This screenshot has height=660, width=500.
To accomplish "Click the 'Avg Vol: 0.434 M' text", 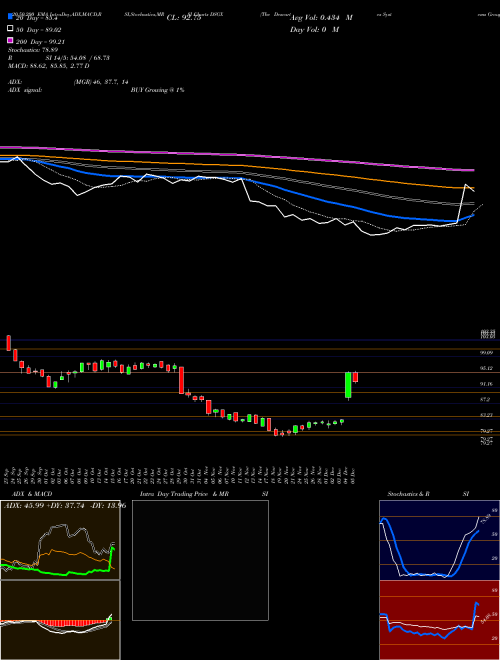I will [x=321, y=18].
